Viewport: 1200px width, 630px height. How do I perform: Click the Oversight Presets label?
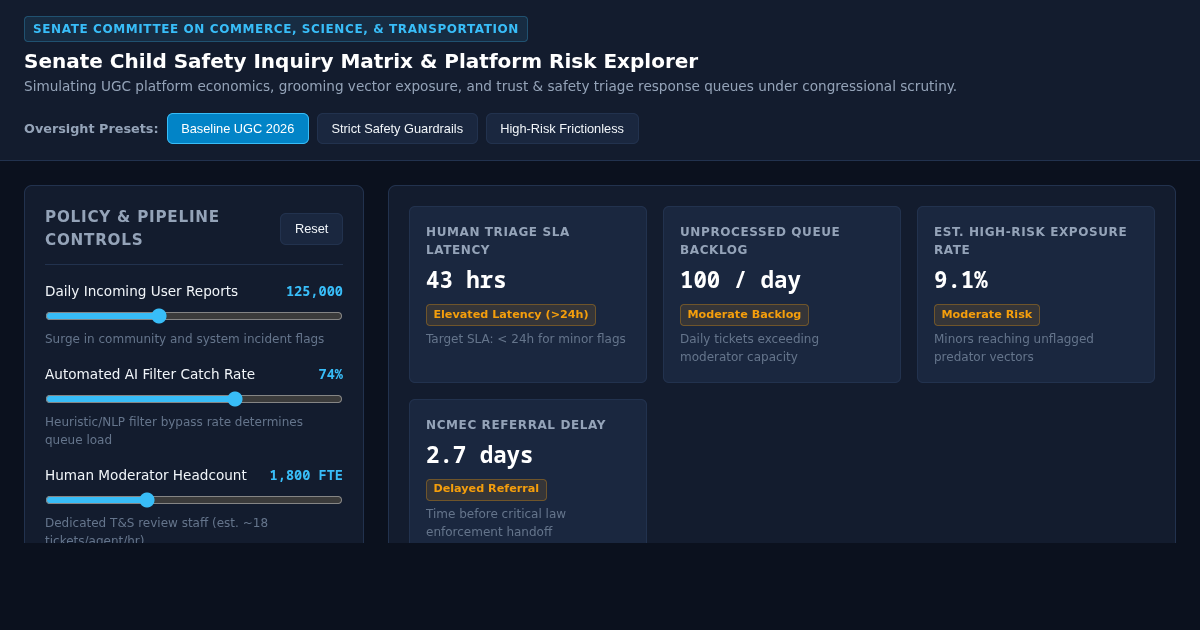[91, 129]
